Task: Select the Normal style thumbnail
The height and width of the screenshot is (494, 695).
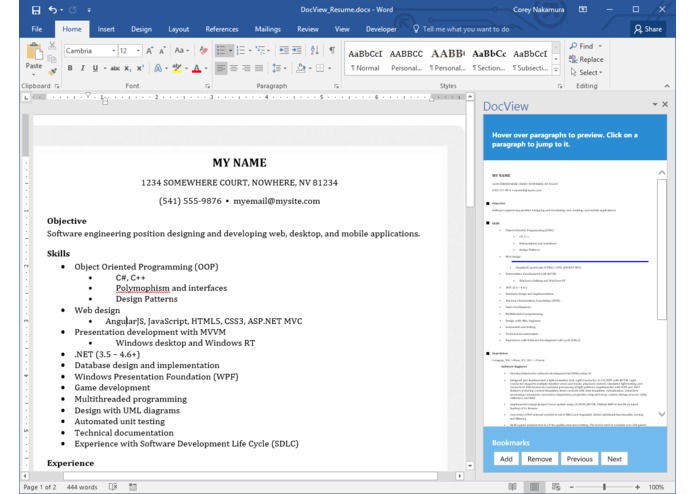Action: point(365,59)
